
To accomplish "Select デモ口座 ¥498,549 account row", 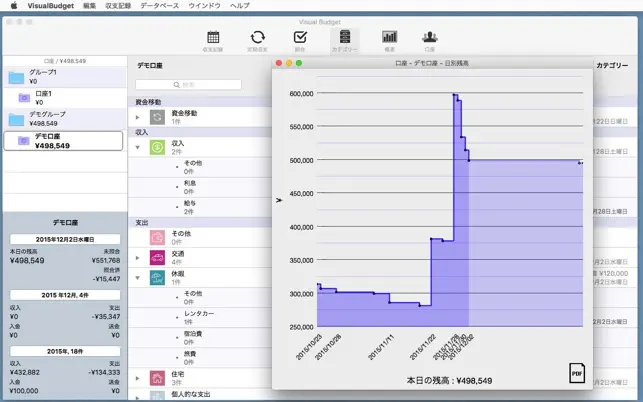I will coord(63,141).
